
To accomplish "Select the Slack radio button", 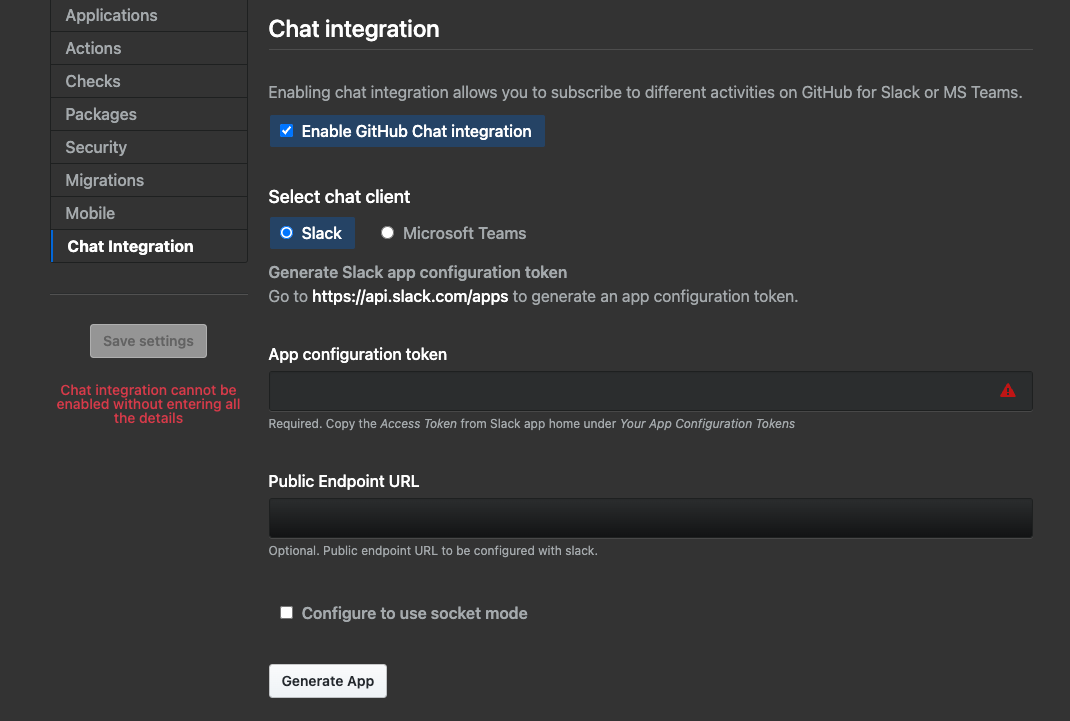I will [x=287, y=233].
